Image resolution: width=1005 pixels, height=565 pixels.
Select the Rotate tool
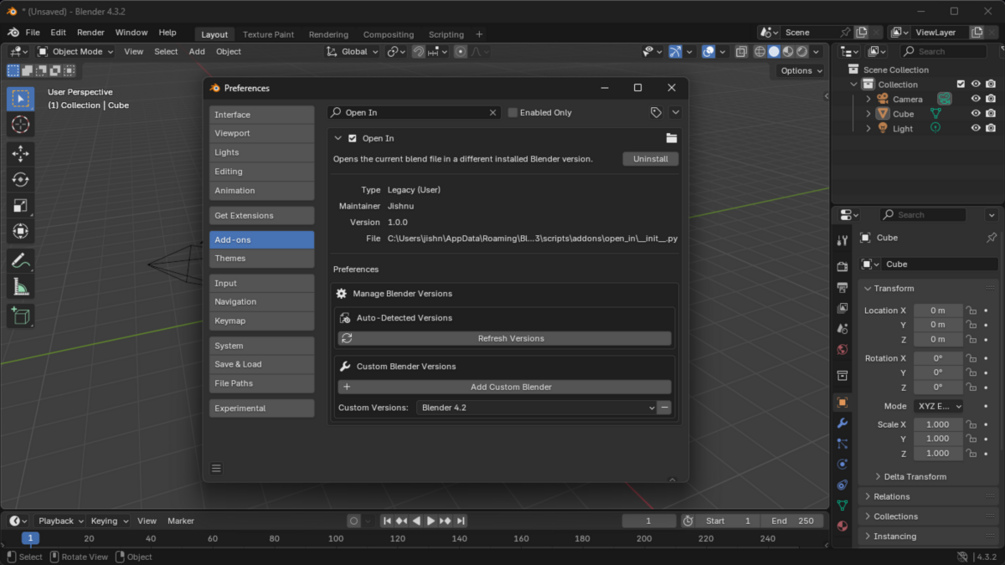click(x=21, y=179)
